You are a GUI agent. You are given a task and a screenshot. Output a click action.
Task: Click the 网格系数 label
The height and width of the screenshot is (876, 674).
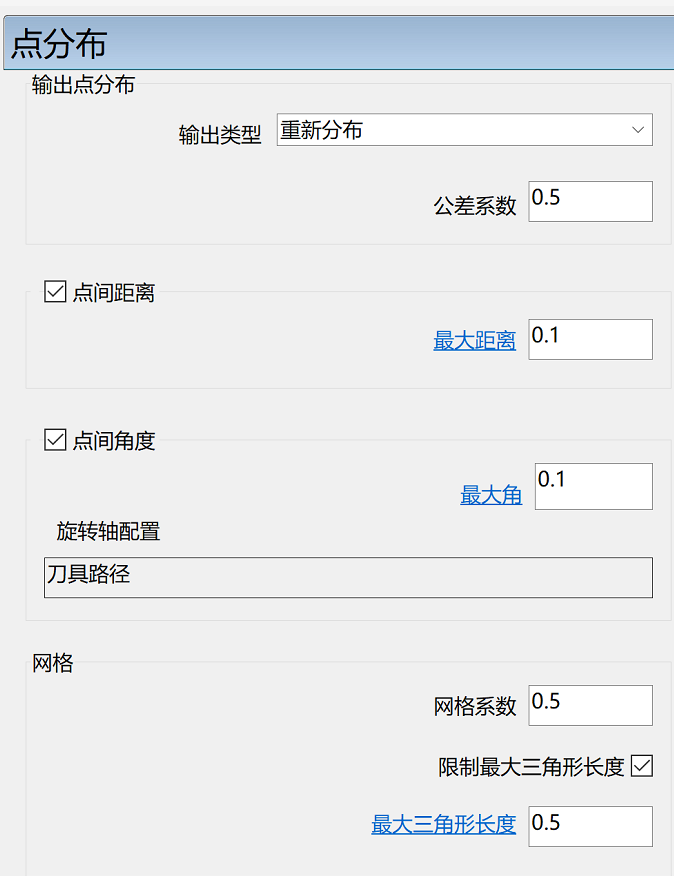pos(474,707)
